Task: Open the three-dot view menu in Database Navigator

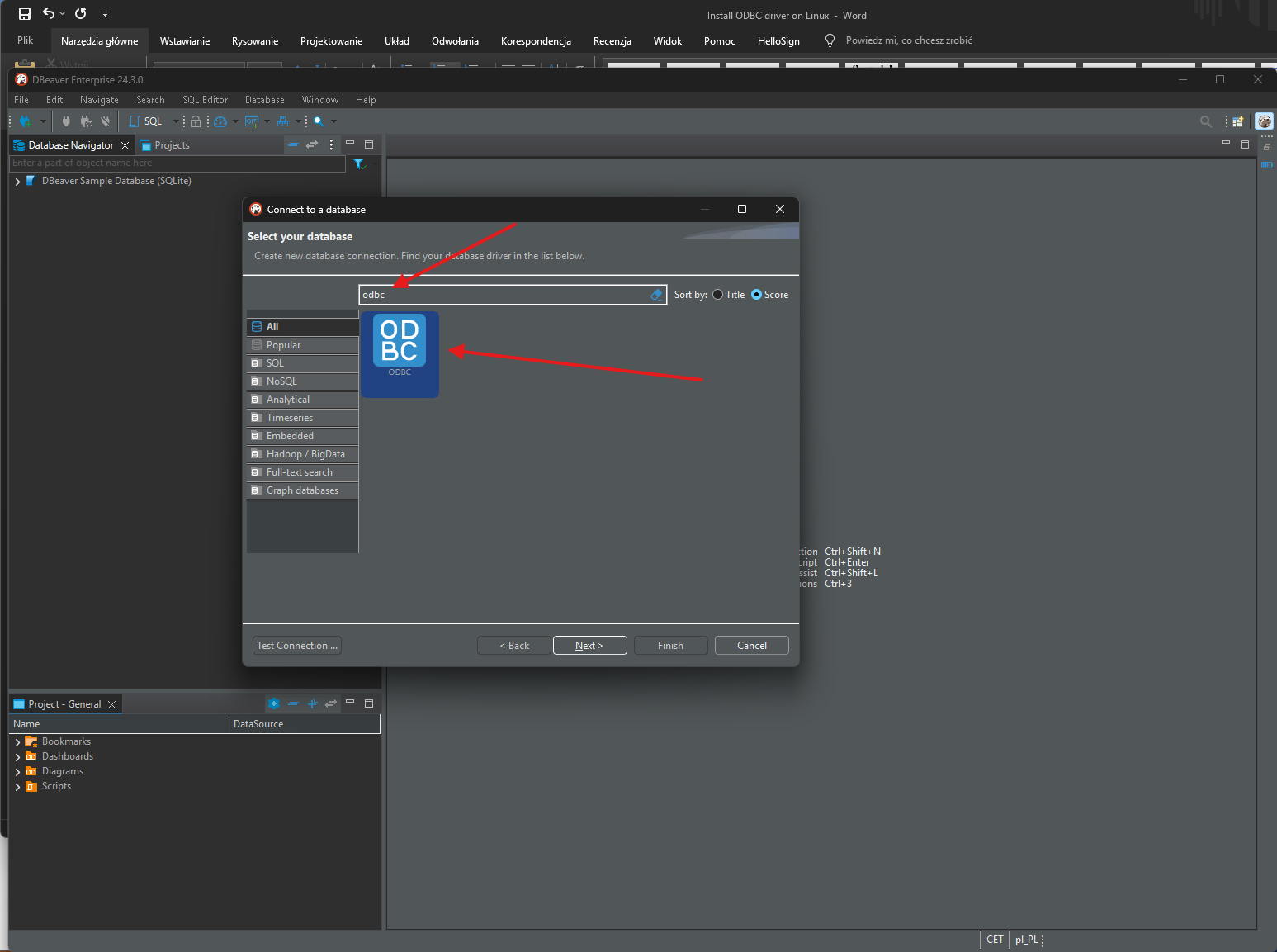Action: pos(331,144)
